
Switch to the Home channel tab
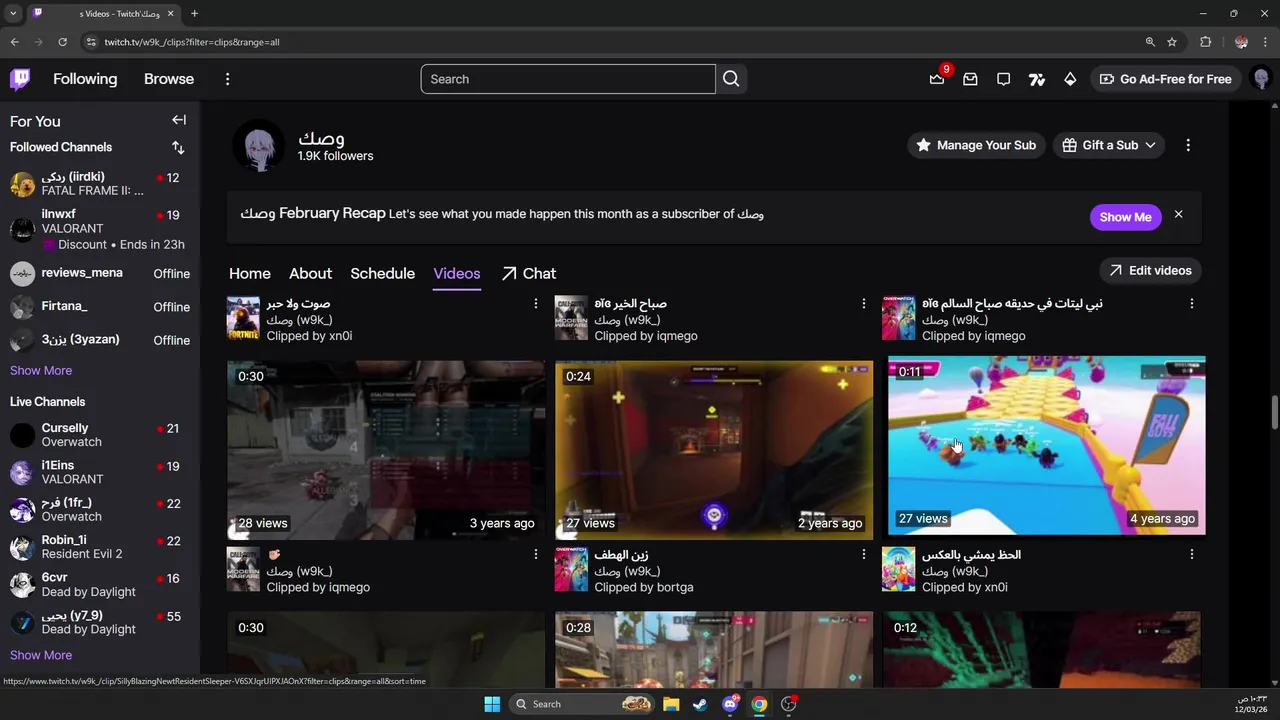coord(250,273)
